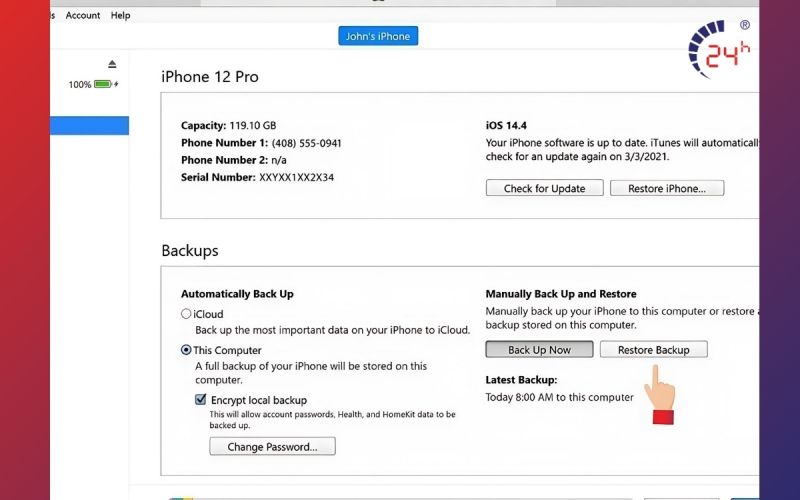800x500 pixels.
Task: Click the Backups section heading
Action: 190,251
